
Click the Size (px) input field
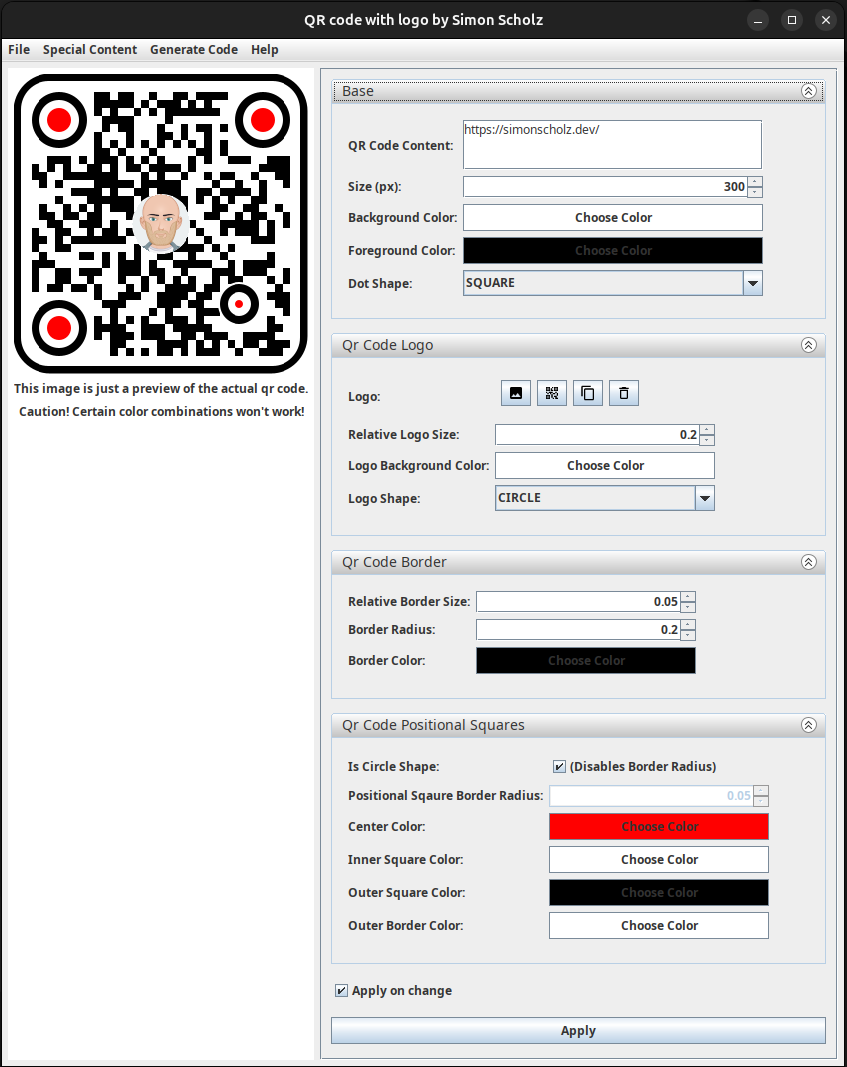605,186
